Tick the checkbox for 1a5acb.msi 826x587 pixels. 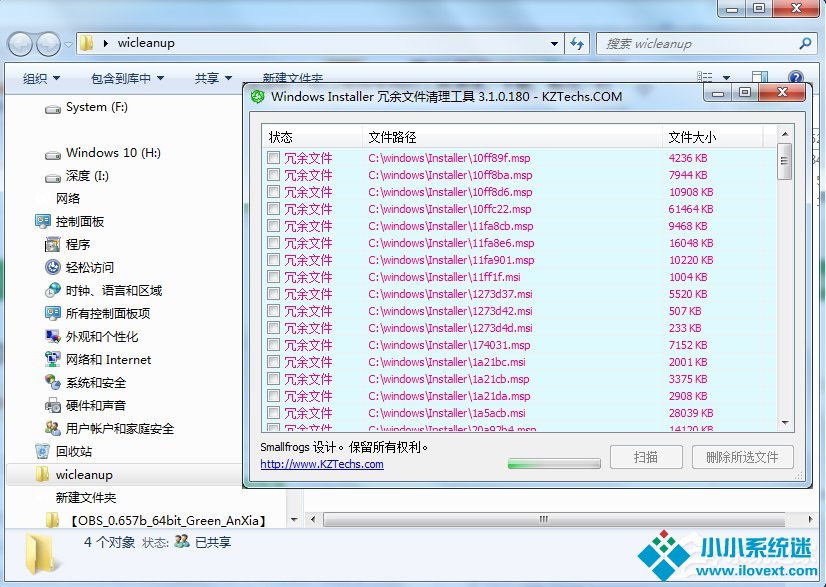point(273,413)
